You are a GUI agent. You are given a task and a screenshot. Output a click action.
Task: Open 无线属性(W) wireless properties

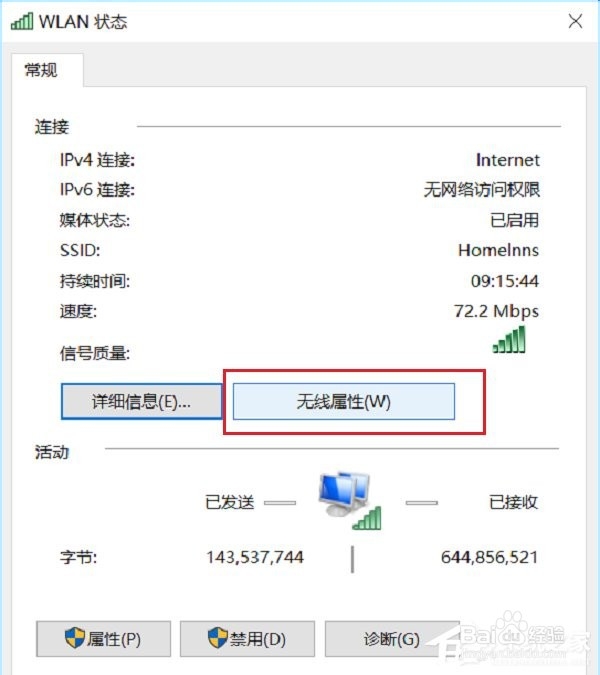click(343, 402)
